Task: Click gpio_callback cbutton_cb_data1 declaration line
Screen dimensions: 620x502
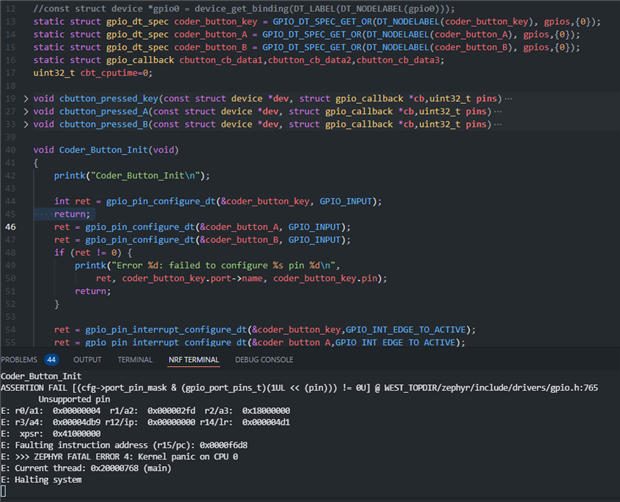Action: 238,60
